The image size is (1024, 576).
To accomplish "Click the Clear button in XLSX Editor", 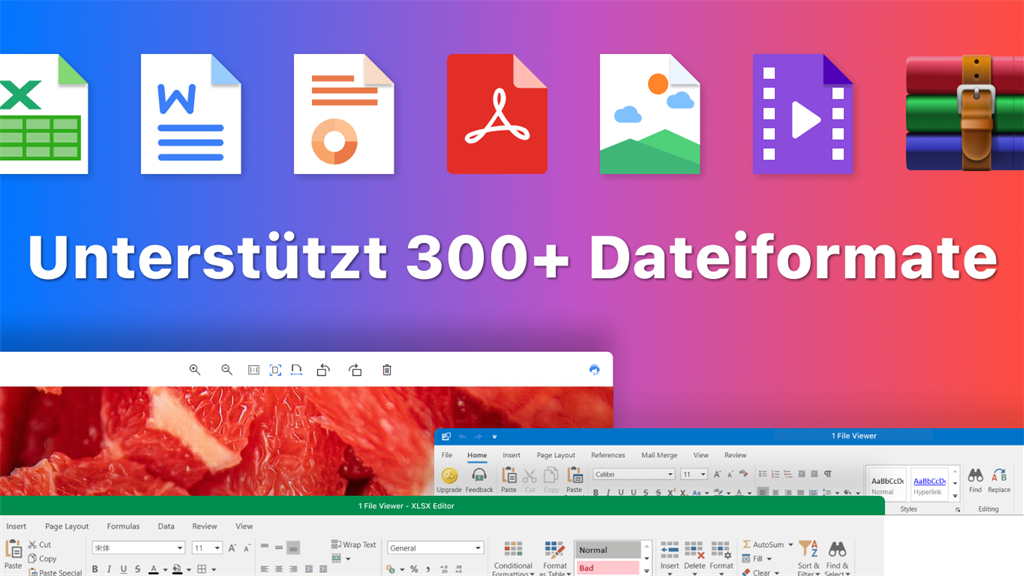I will pos(756,572).
